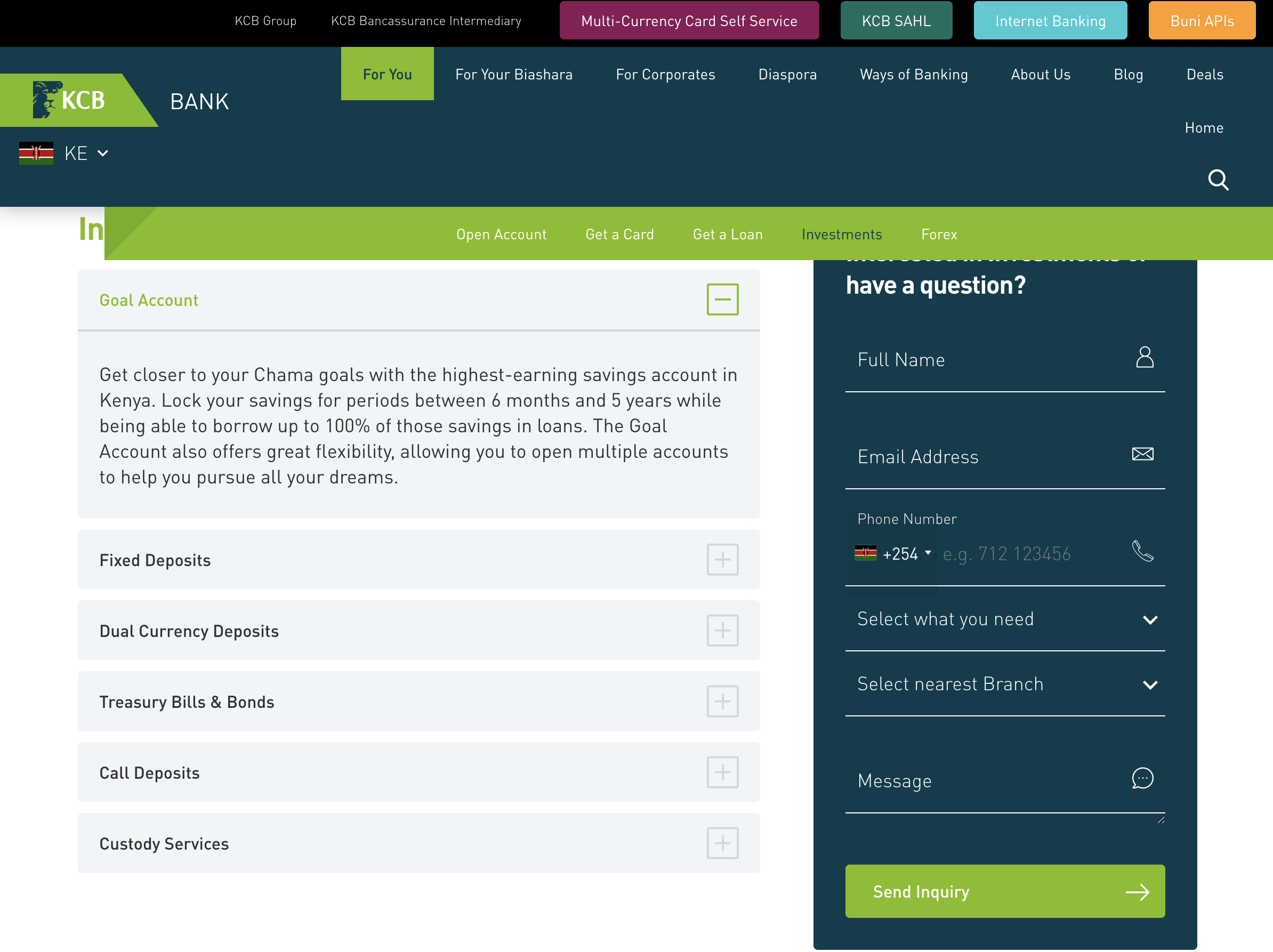Click the Internet Banking button
Image resolution: width=1273 pixels, height=952 pixels.
tap(1050, 21)
